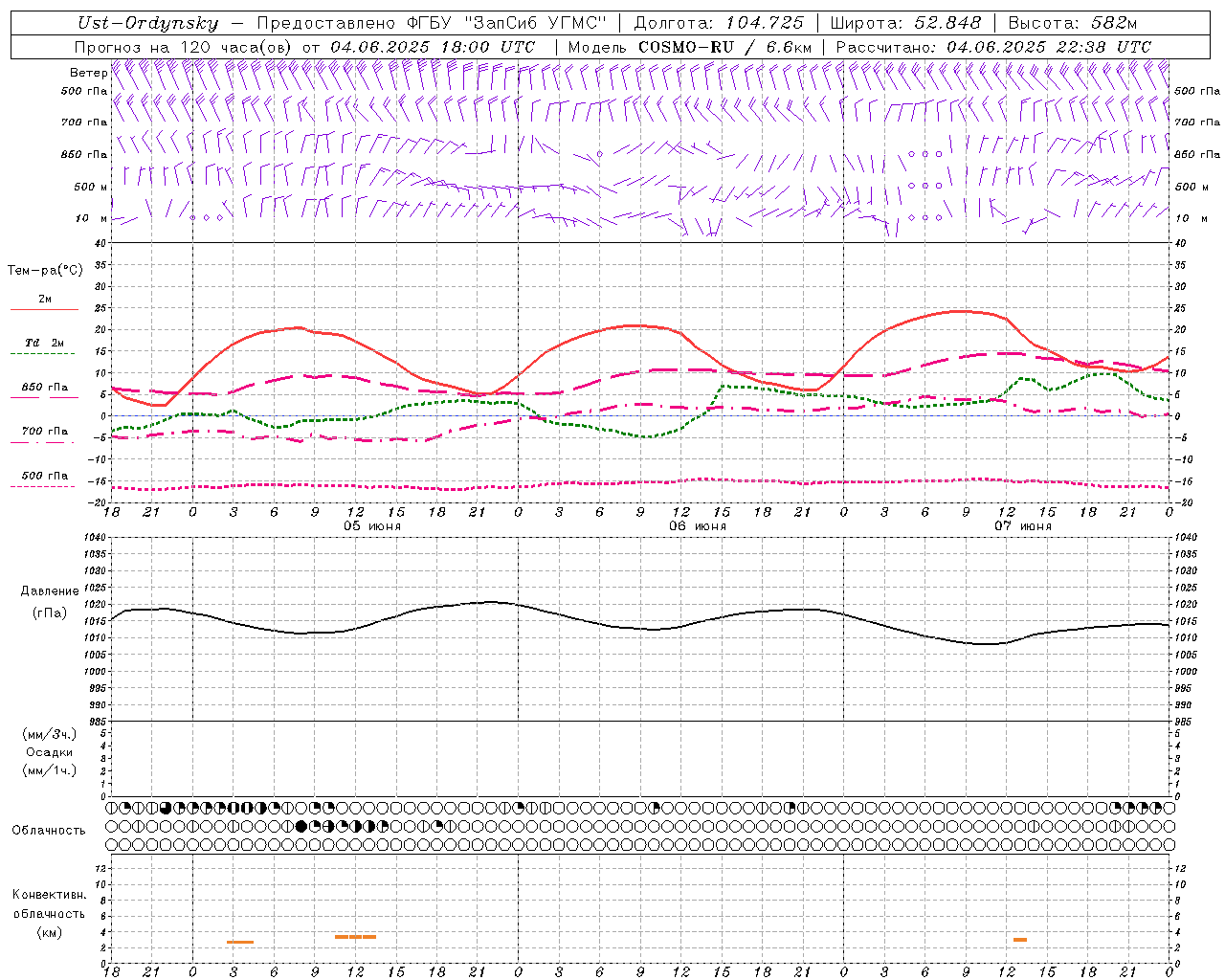This screenshot has width=1225, height=980.
Task: Select the Td 2м legend entry
Action: pos(44,343)
